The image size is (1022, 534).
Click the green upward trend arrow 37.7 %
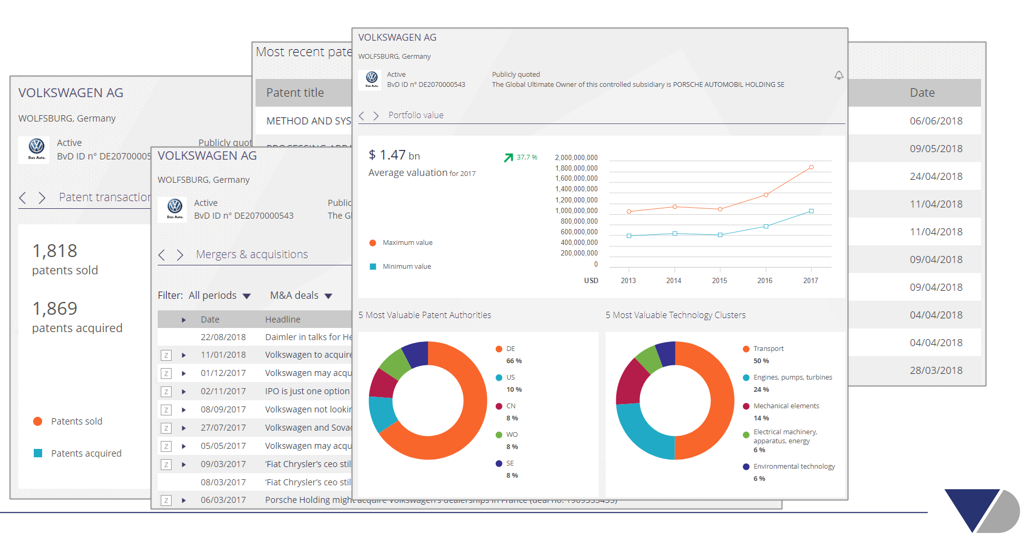508,157
